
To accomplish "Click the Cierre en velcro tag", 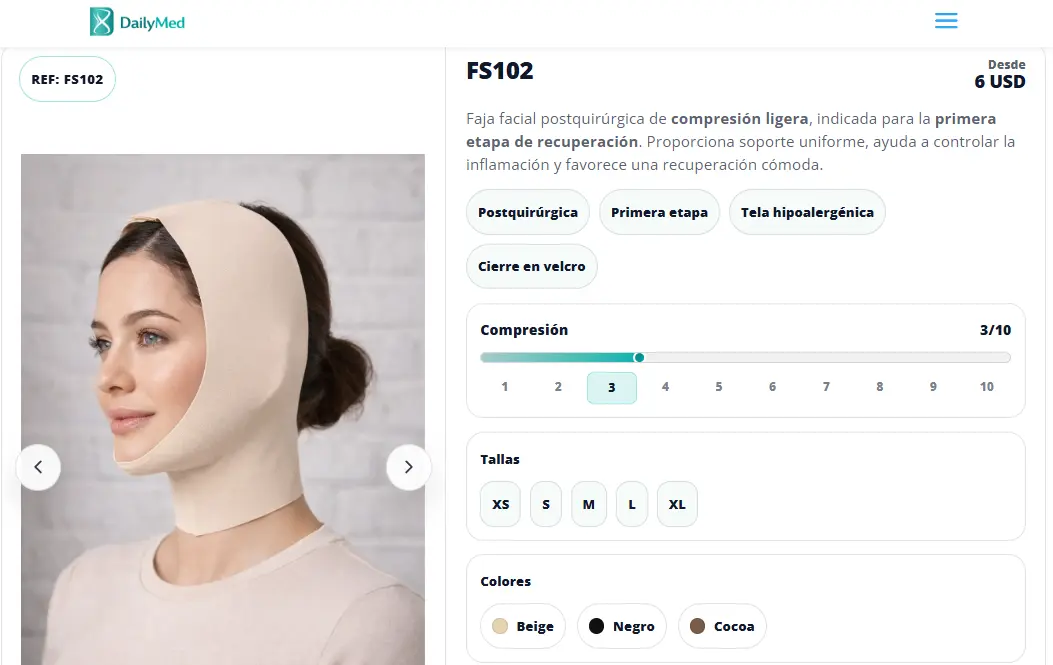I will (532, 267).
